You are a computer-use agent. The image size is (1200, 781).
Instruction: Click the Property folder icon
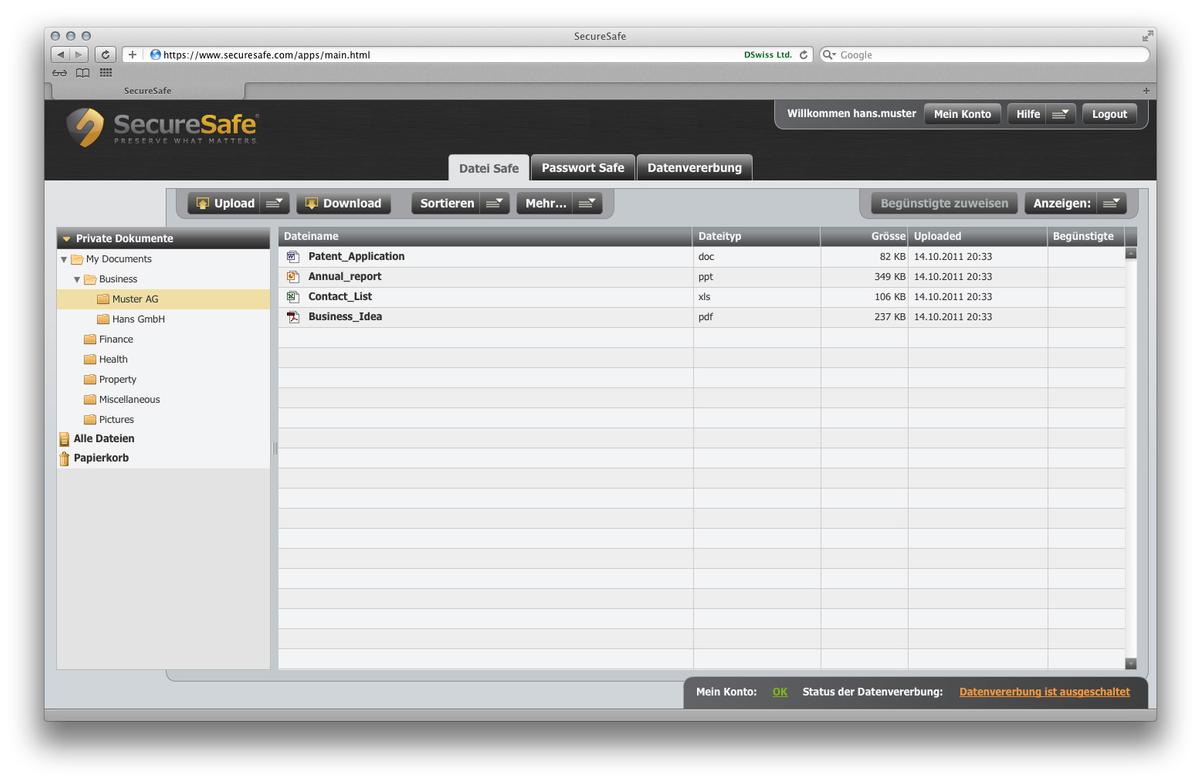pyautogui.click(x=90, y=379)
